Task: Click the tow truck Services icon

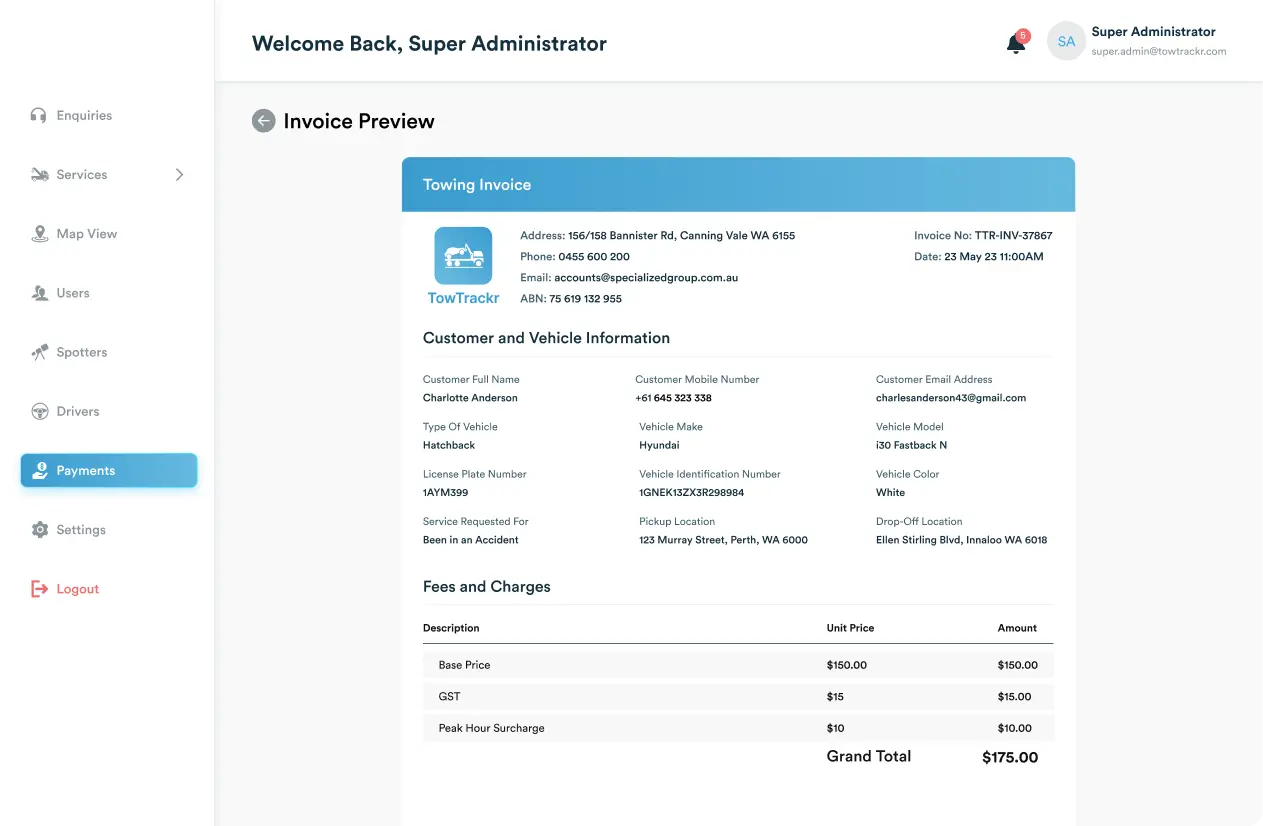Action: click(39, 175)
